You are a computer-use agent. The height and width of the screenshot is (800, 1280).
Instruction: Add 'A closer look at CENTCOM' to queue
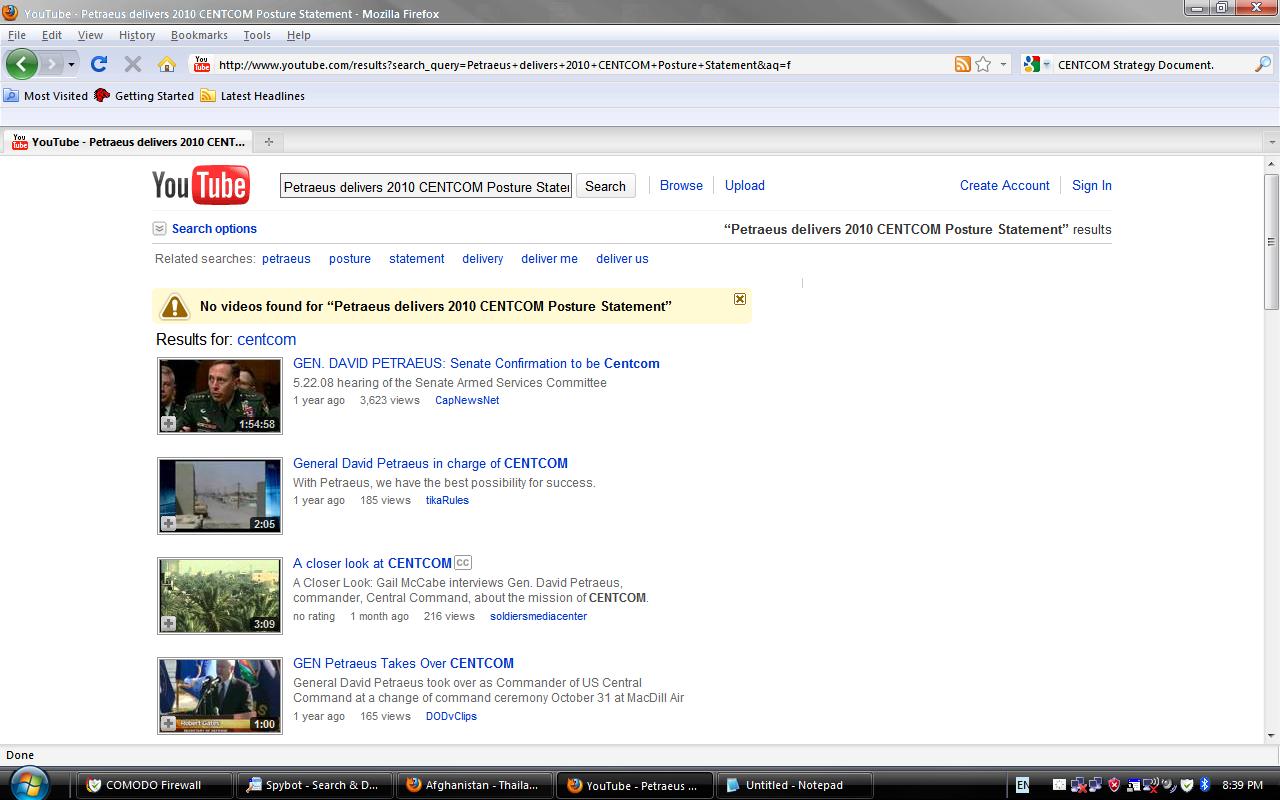(x=169, y=624)
